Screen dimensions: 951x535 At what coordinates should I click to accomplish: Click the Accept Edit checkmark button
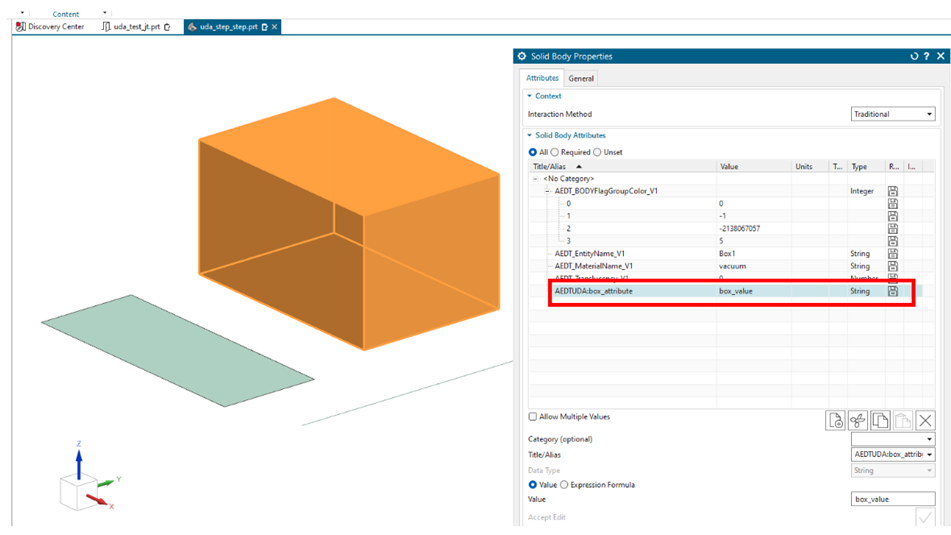pyautogui.click(x=925, y=517)
